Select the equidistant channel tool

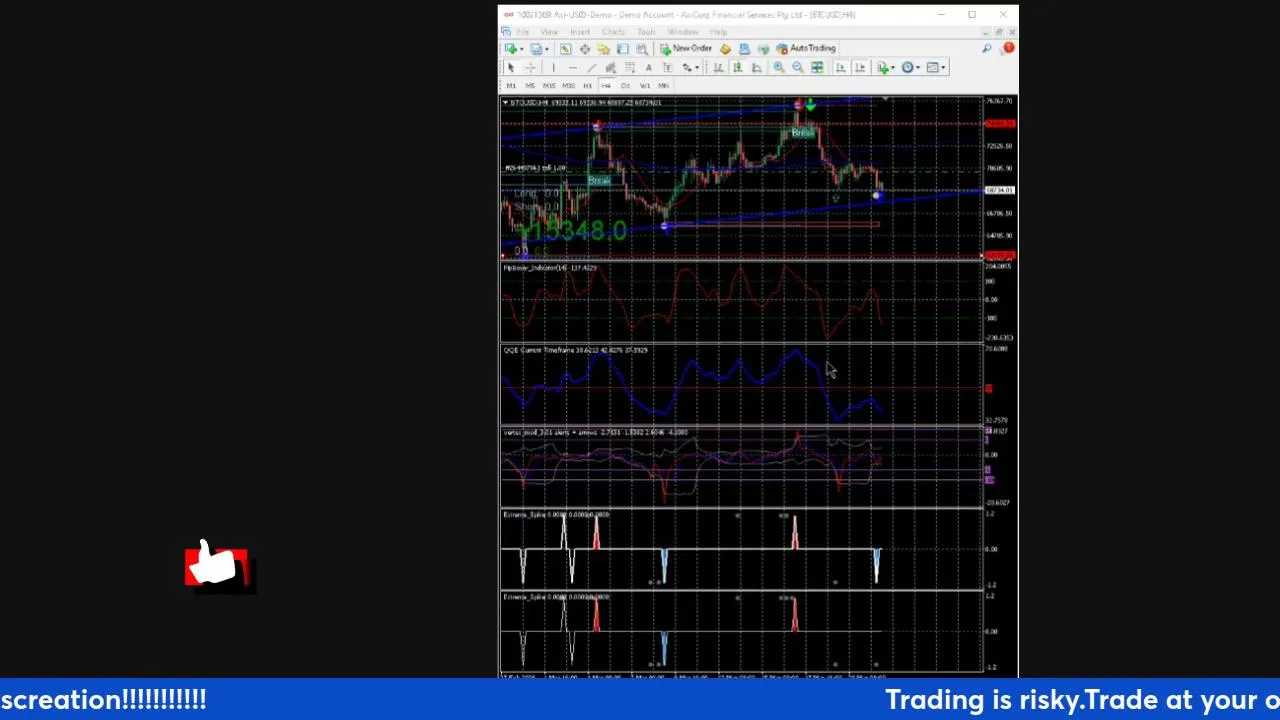(611, 68)
